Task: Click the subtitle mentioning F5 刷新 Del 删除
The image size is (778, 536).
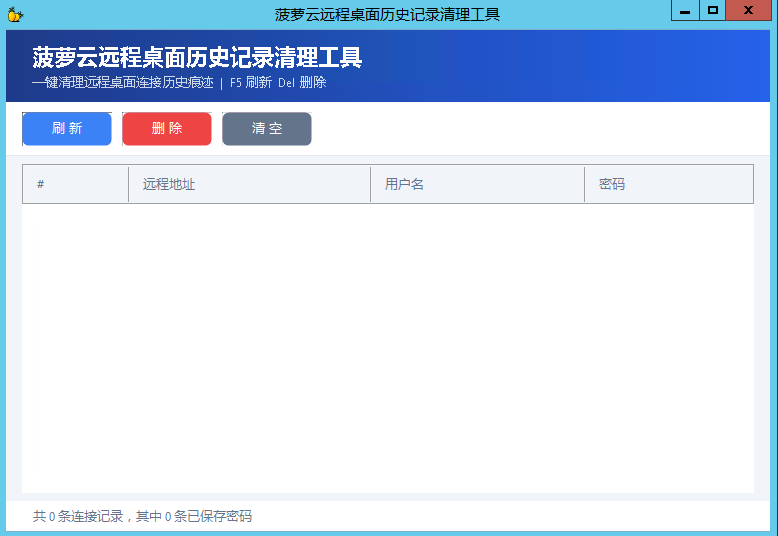Action: (179, 82)
